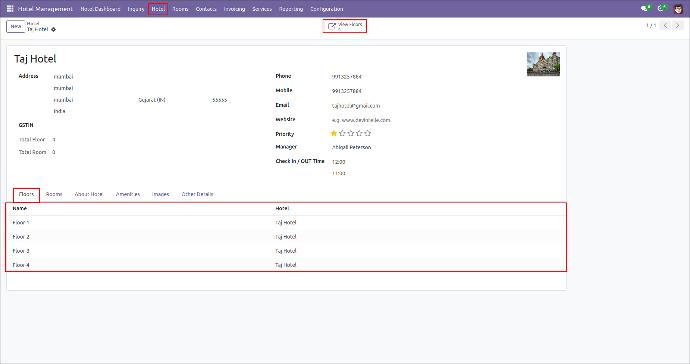Set priority to five stars
Screen dimensions: 690x364
pos(368,133)
